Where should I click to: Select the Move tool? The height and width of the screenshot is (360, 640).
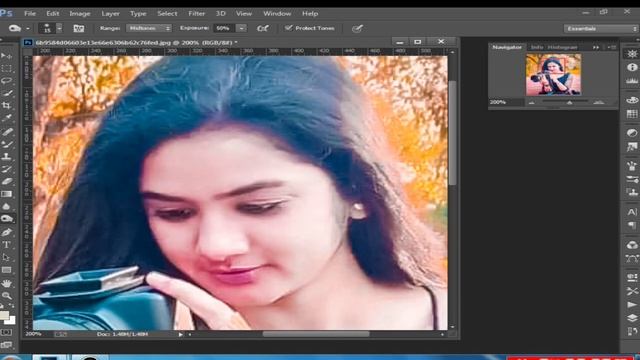click(6, 56)
